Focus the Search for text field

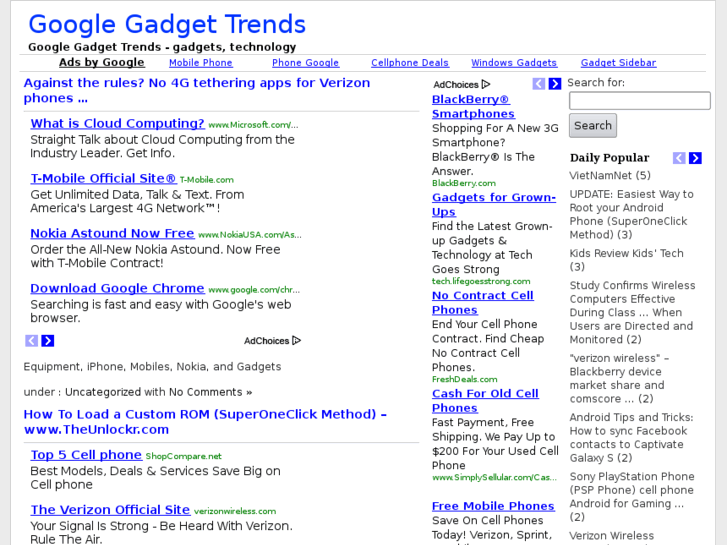(x=639, y=101)
